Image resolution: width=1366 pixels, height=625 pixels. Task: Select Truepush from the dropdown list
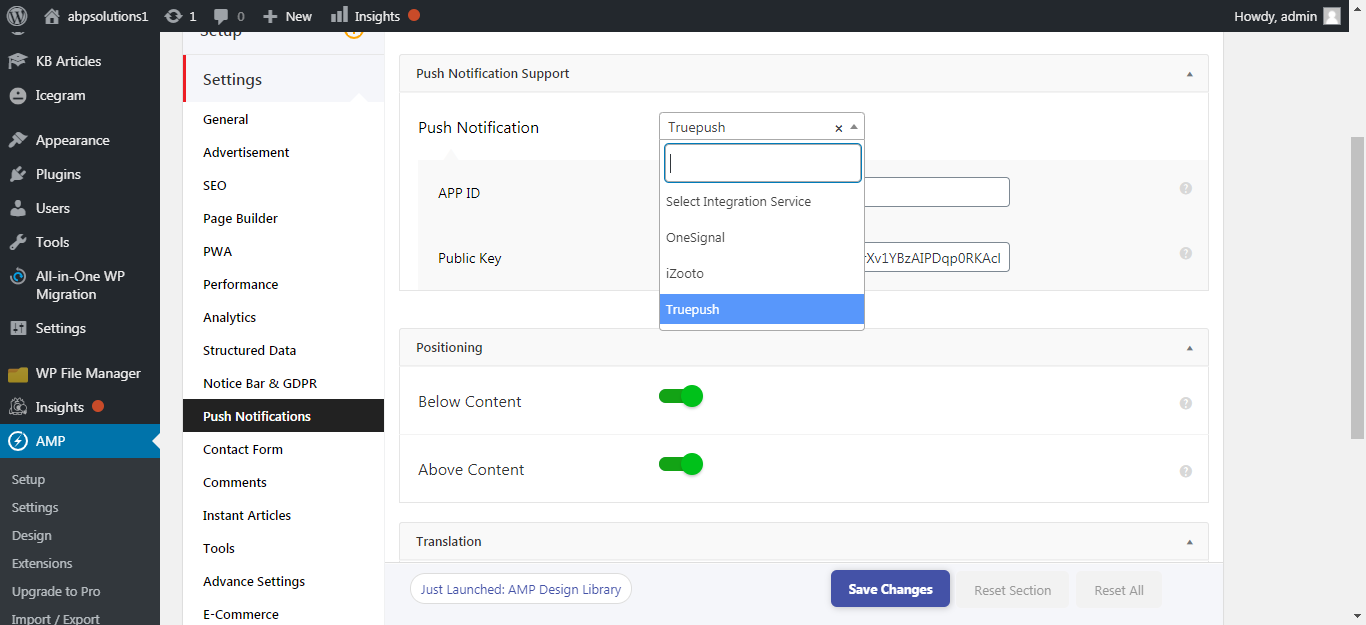pos(762,309)
